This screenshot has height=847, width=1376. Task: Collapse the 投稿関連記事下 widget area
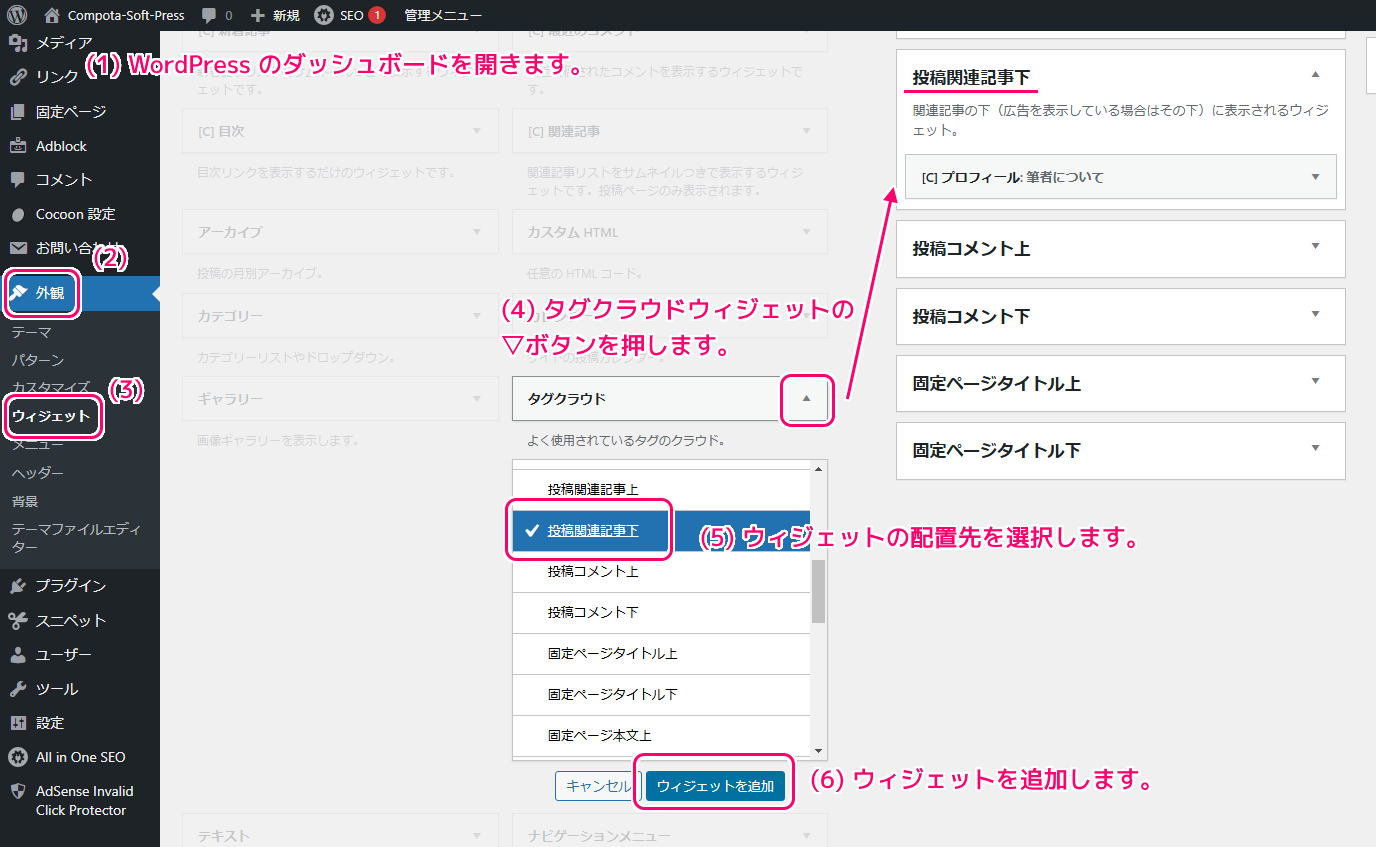tap(1315, 74)
